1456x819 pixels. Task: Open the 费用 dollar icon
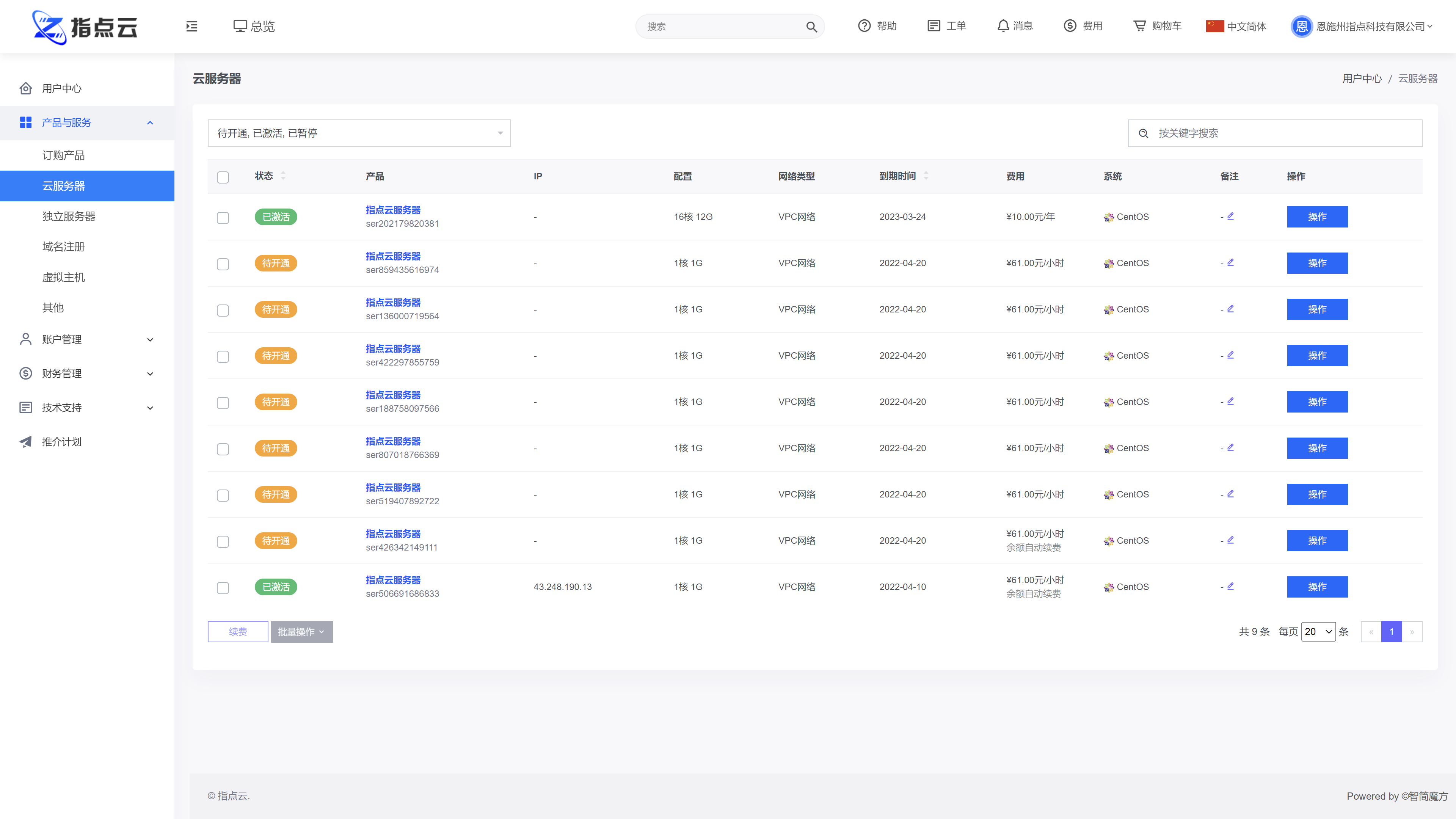(x=1070, y=26)
